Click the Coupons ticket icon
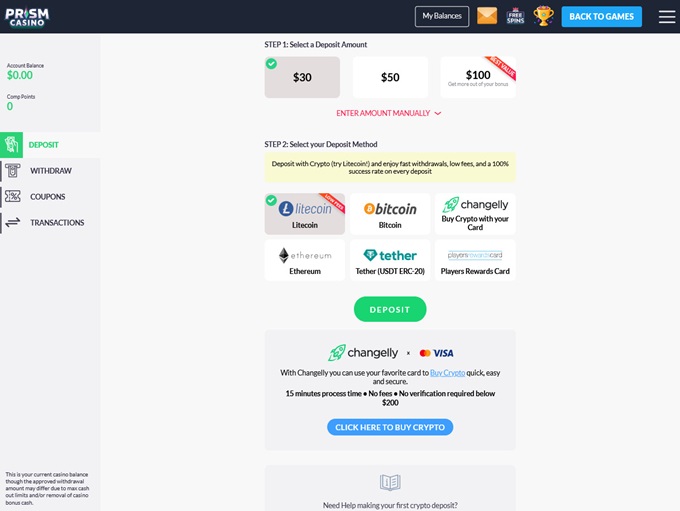 pos(13,197)
